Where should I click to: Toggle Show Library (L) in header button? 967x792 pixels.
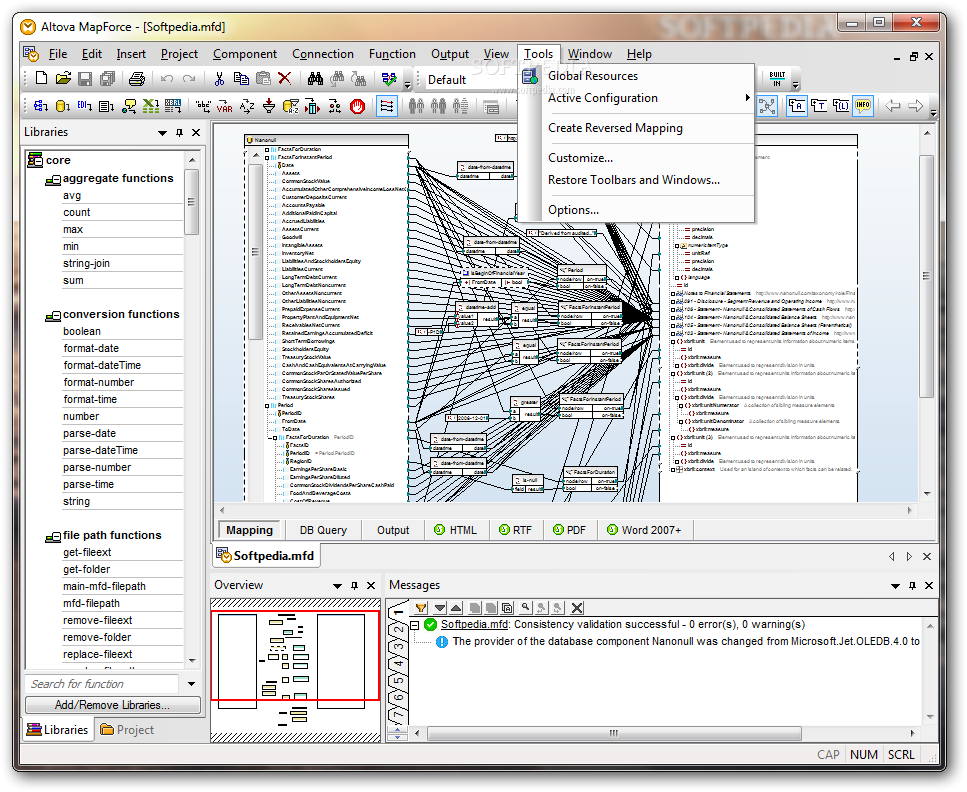(x=841, y=106)
